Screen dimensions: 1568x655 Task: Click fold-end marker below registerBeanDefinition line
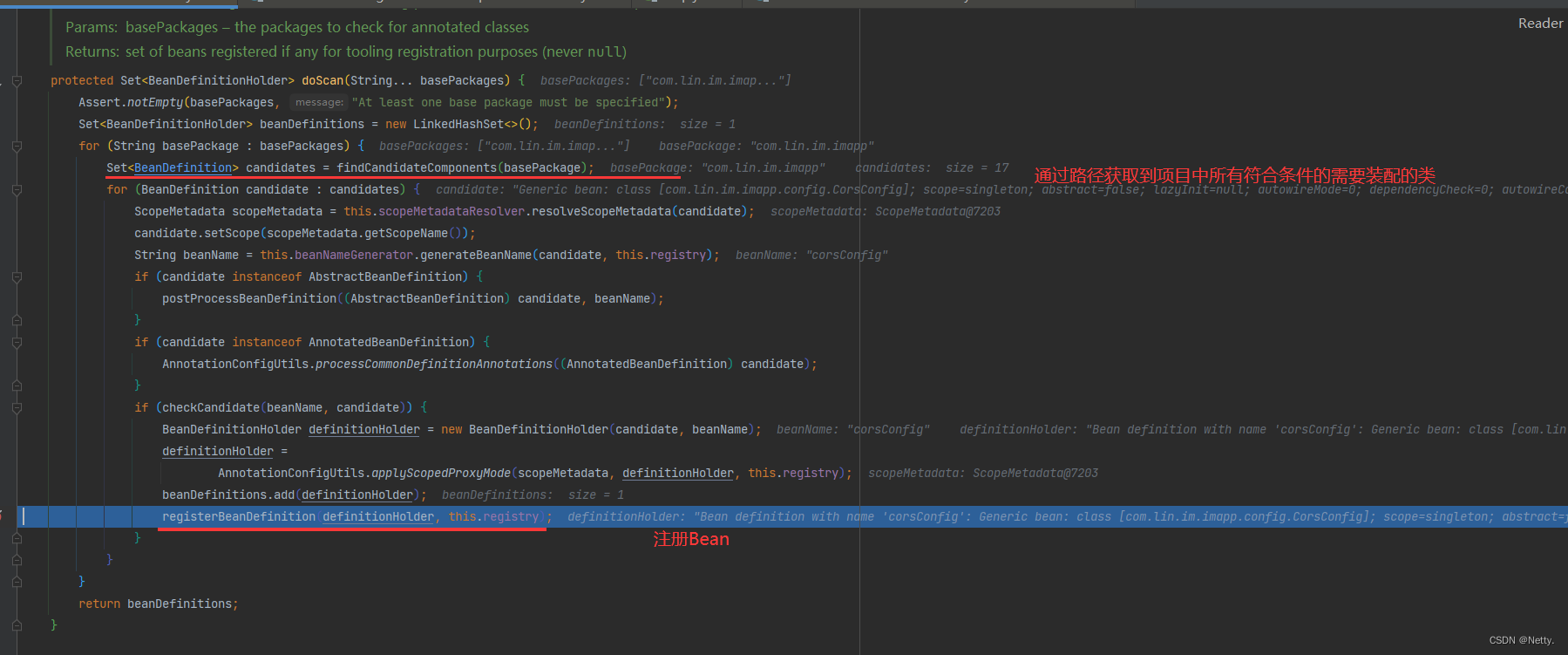pos(17,539)
